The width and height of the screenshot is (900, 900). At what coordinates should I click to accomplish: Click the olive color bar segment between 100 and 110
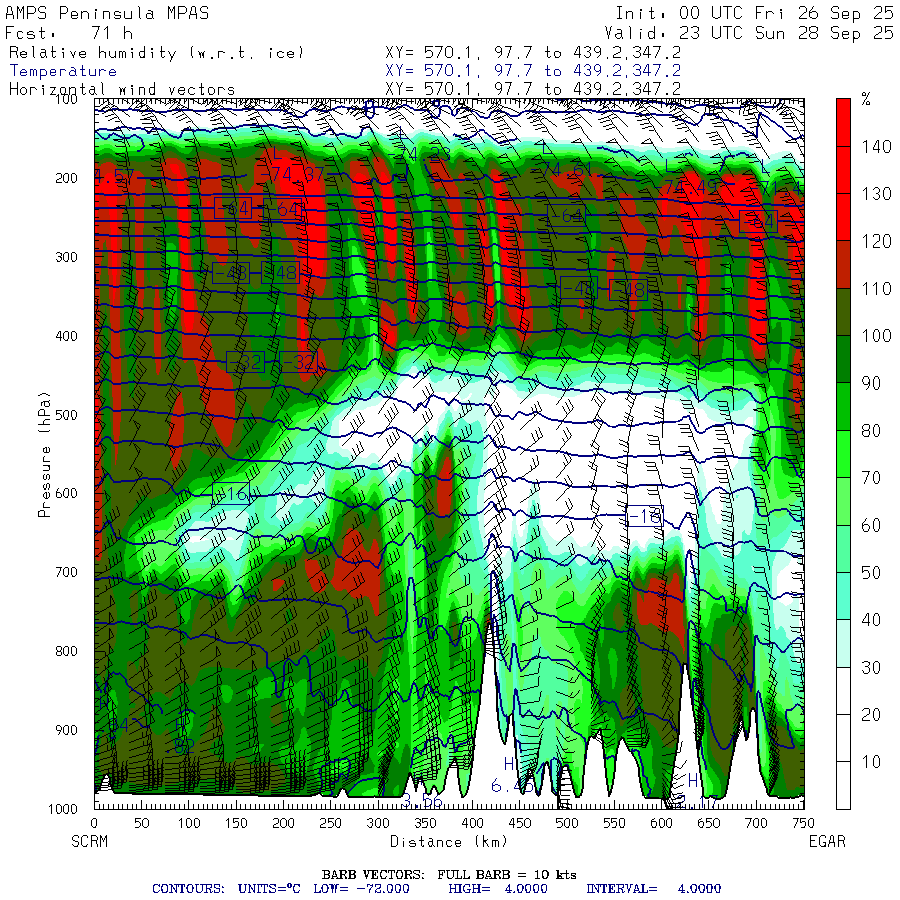(x=843, y=312)
